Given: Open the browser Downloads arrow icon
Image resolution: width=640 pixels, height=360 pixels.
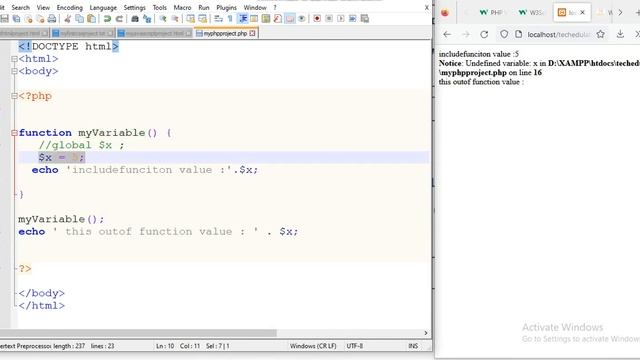Looking at the screenshot, I should tap(620, 35).
